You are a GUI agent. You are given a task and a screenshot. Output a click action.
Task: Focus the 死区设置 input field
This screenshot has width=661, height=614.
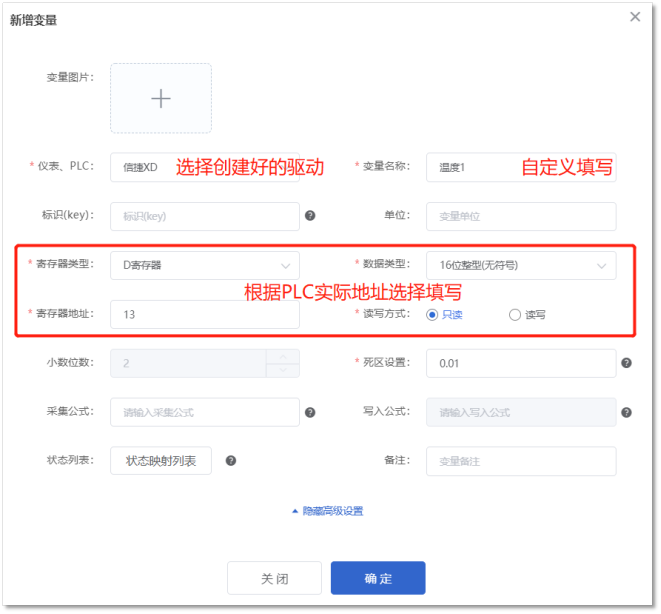521,363
